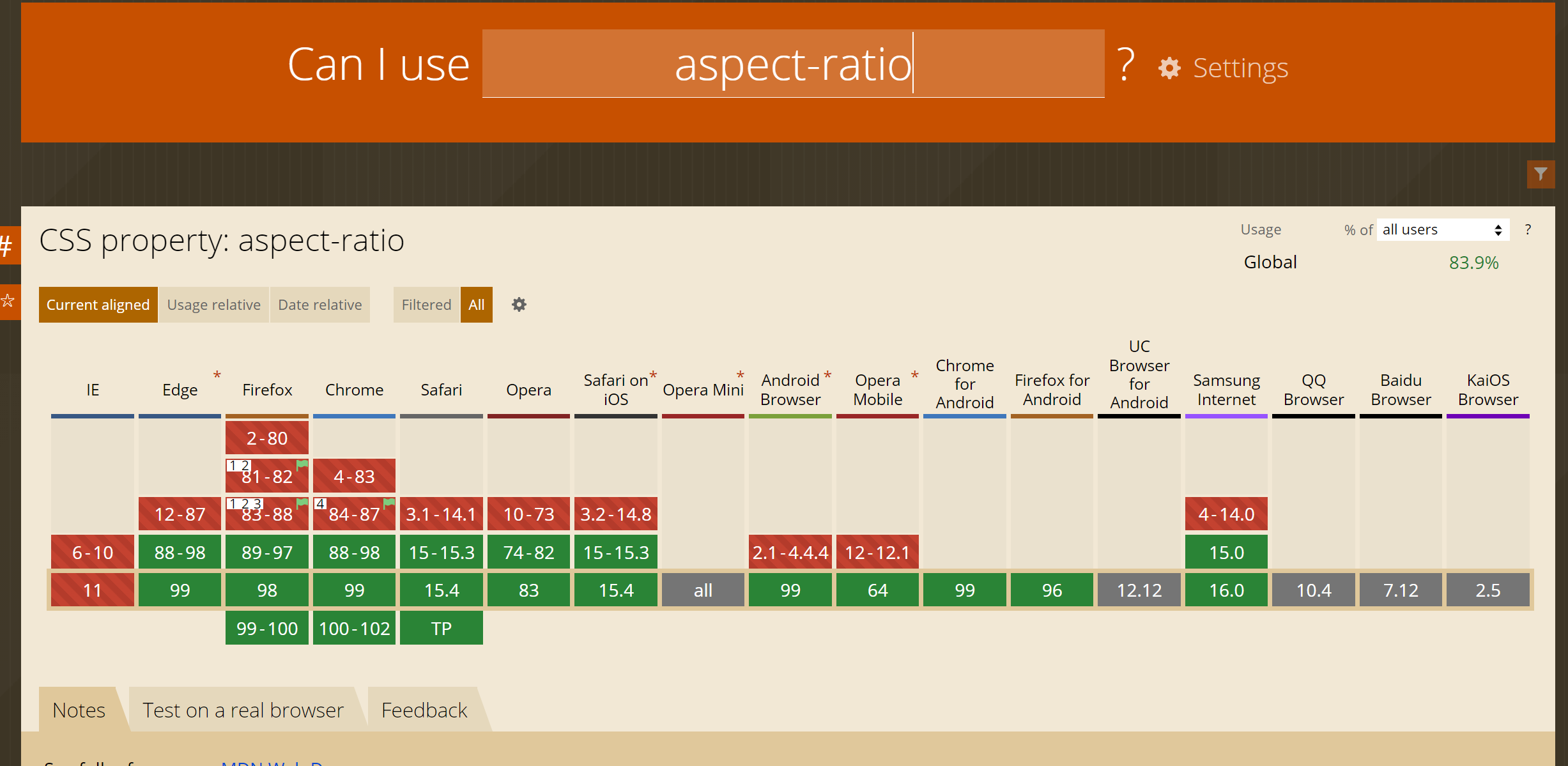Open the 'all users' usage dropdown
This screenshot has height=766, width=1568.
(1442, 230)
